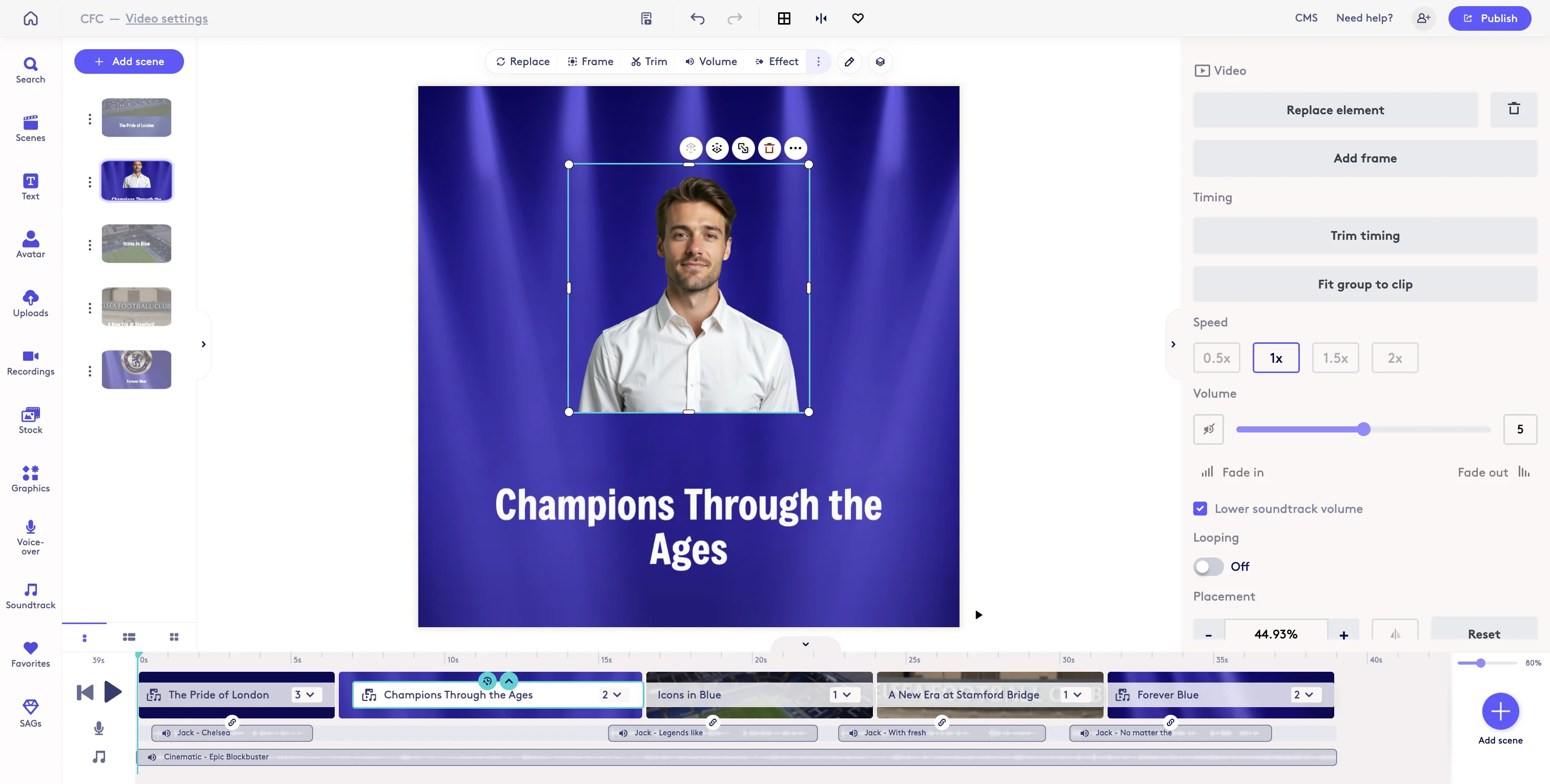Open the Avatar panel
The height and width of the screenshot is (784, 1550).
[30, 244]
